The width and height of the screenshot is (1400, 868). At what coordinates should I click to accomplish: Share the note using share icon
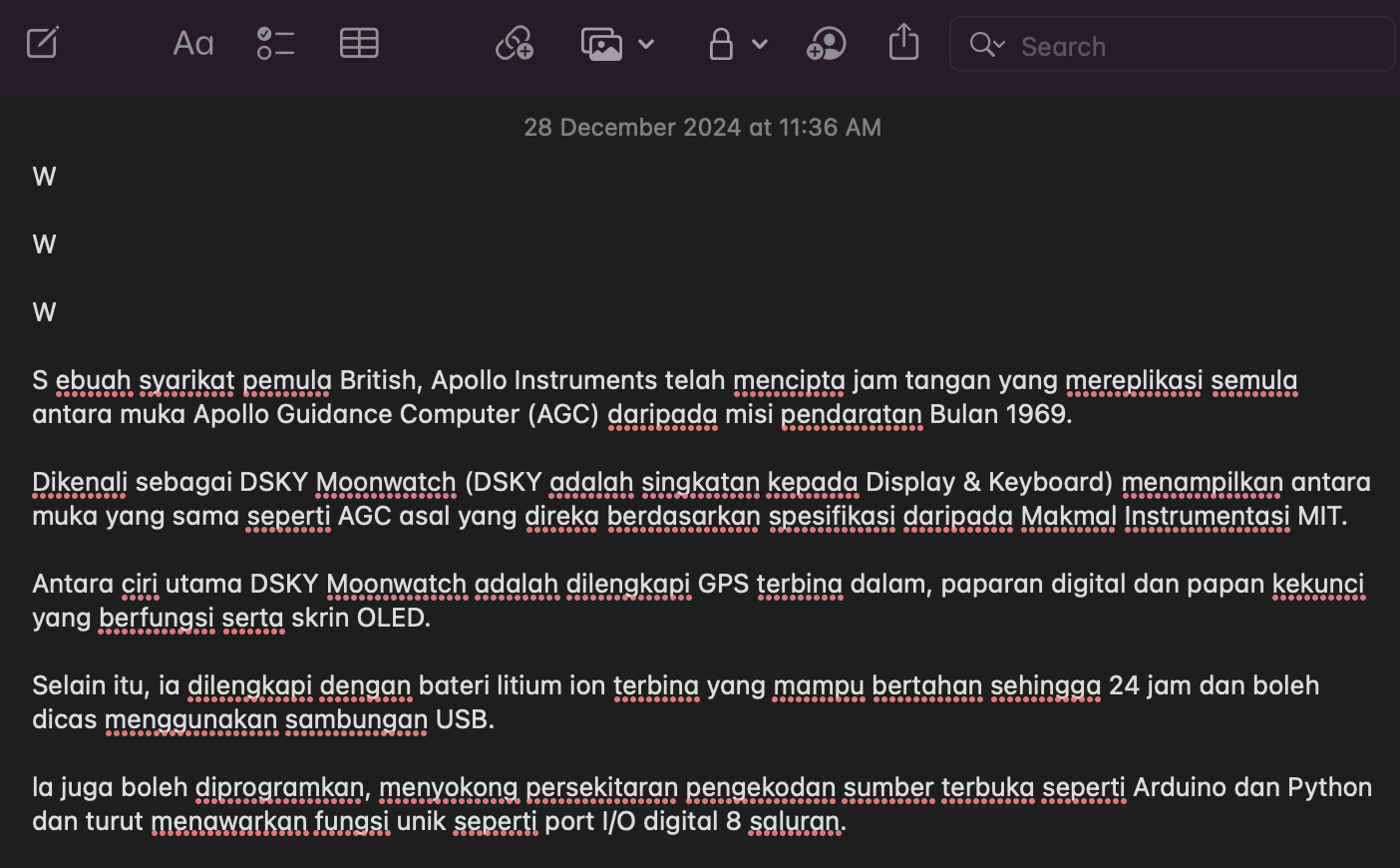tap(903, 42)
